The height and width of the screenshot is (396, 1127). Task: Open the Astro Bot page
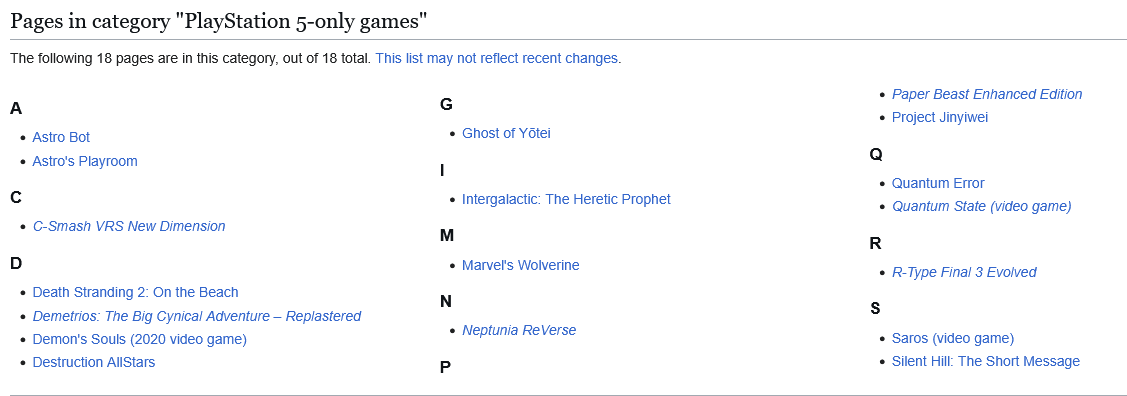(61, 137)
